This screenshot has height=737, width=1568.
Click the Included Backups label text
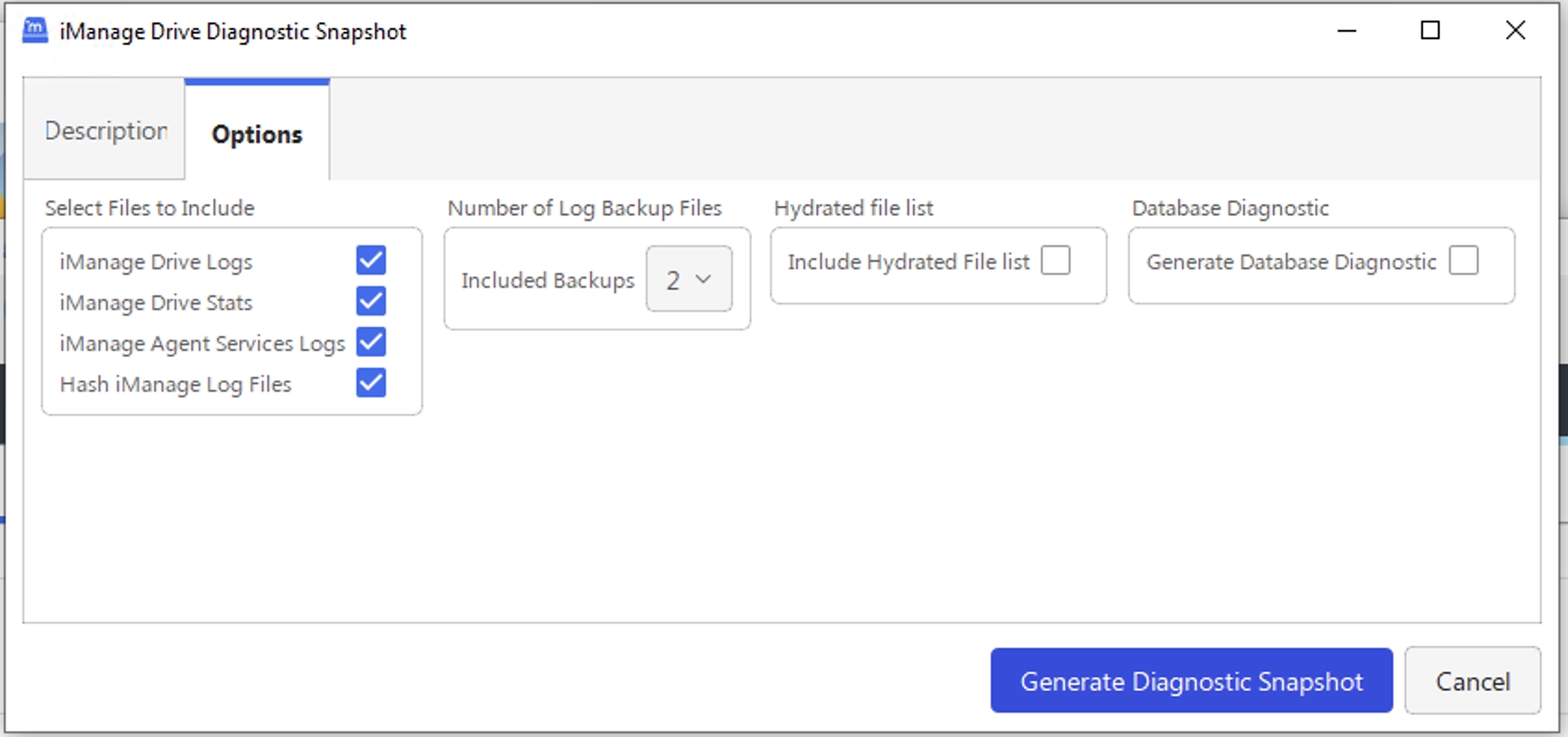click(x=547, y=280)
